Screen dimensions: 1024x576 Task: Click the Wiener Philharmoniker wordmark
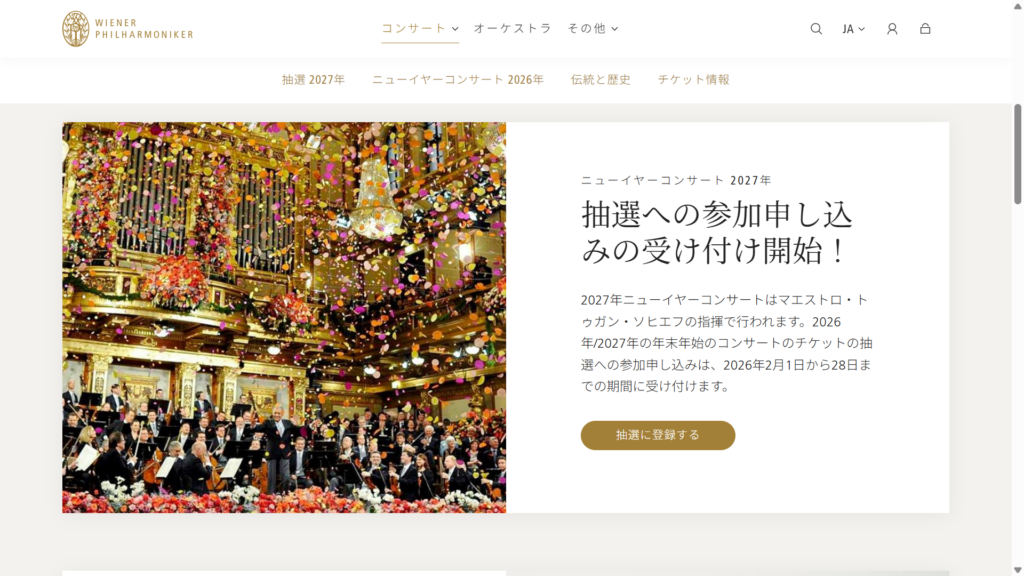click(144, 29)
